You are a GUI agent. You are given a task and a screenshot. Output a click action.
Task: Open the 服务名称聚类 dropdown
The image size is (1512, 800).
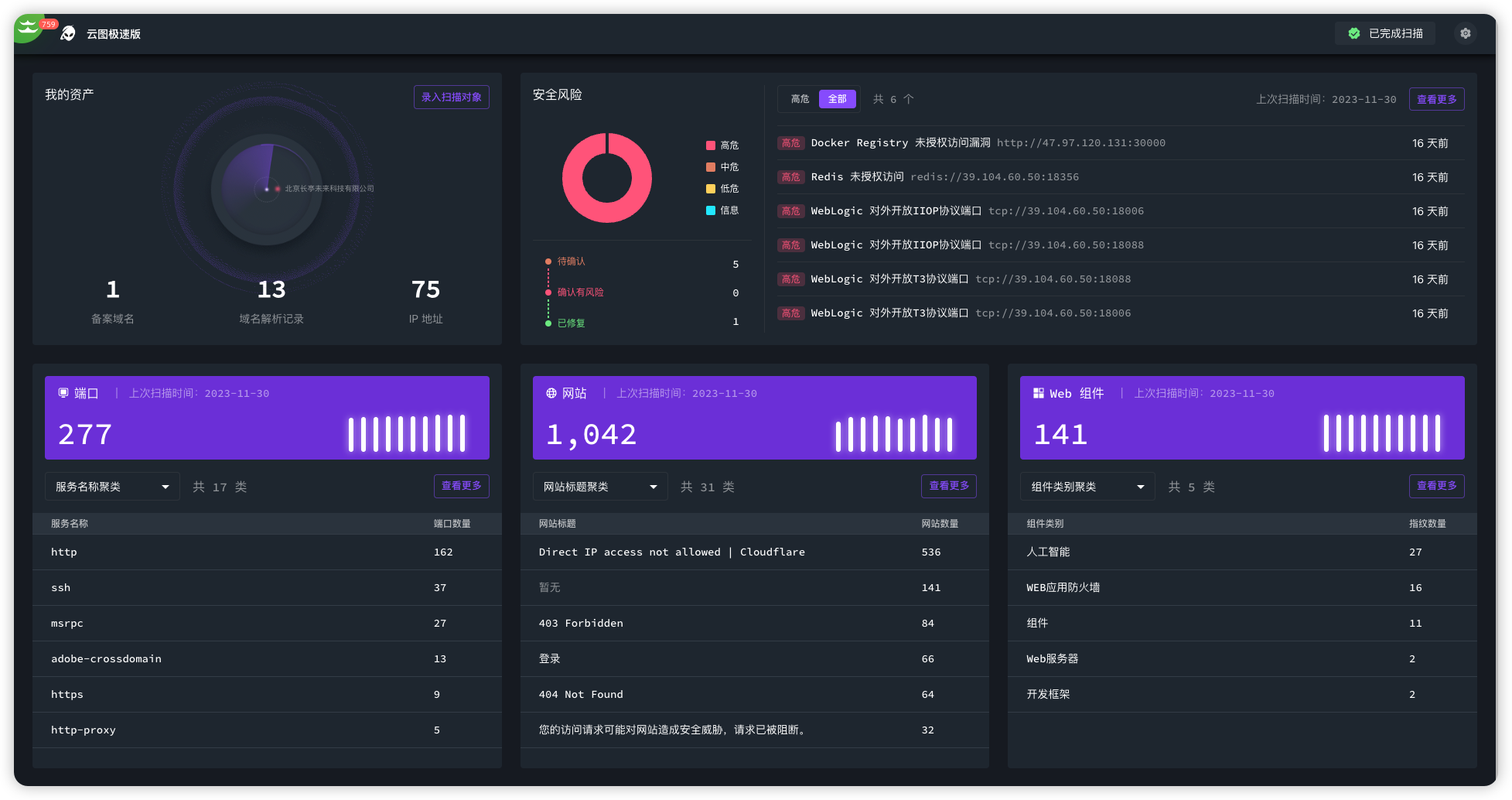pyautogui.click(x=112, y=487)
